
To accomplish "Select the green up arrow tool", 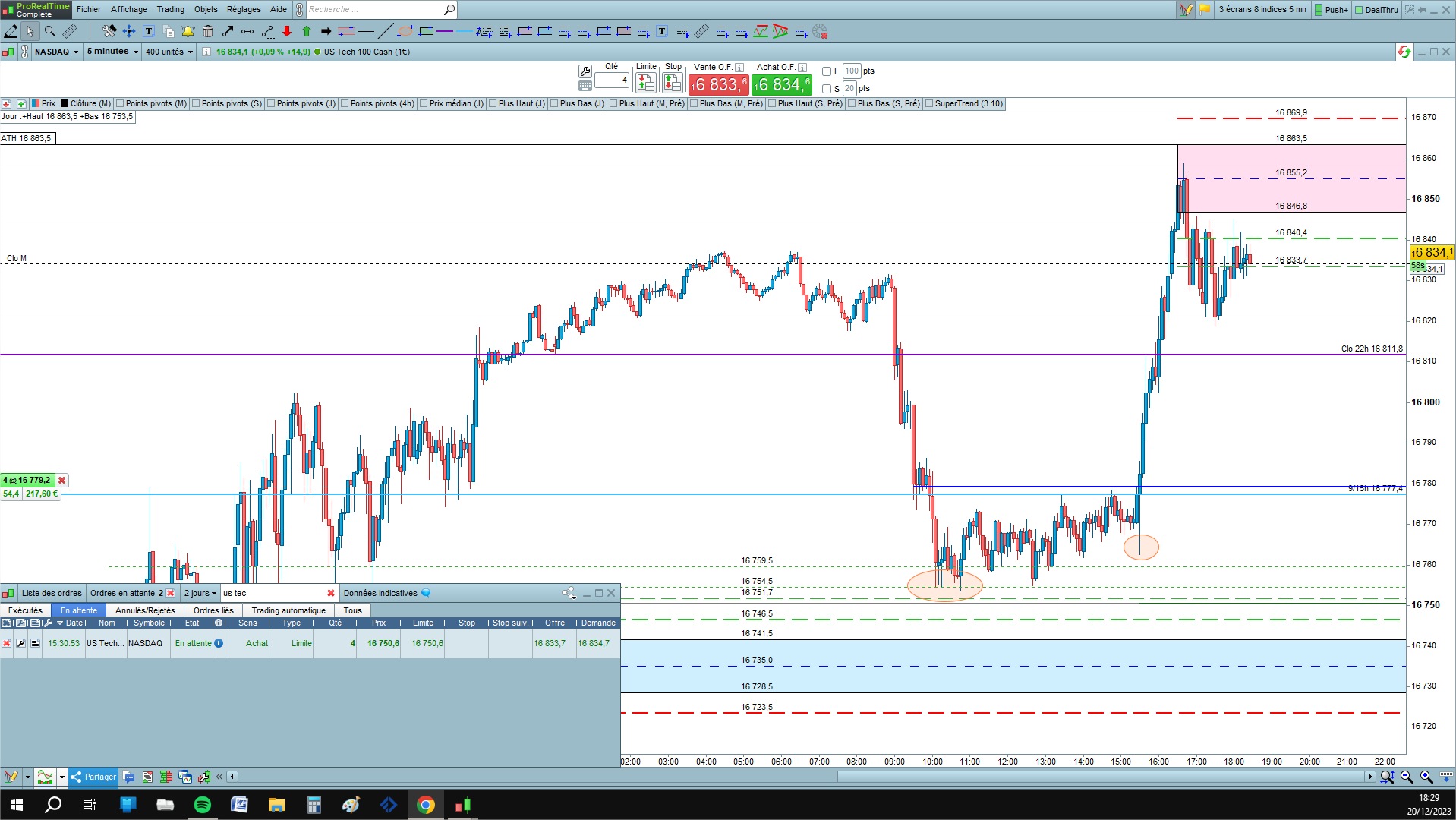I will coord(307,31).
